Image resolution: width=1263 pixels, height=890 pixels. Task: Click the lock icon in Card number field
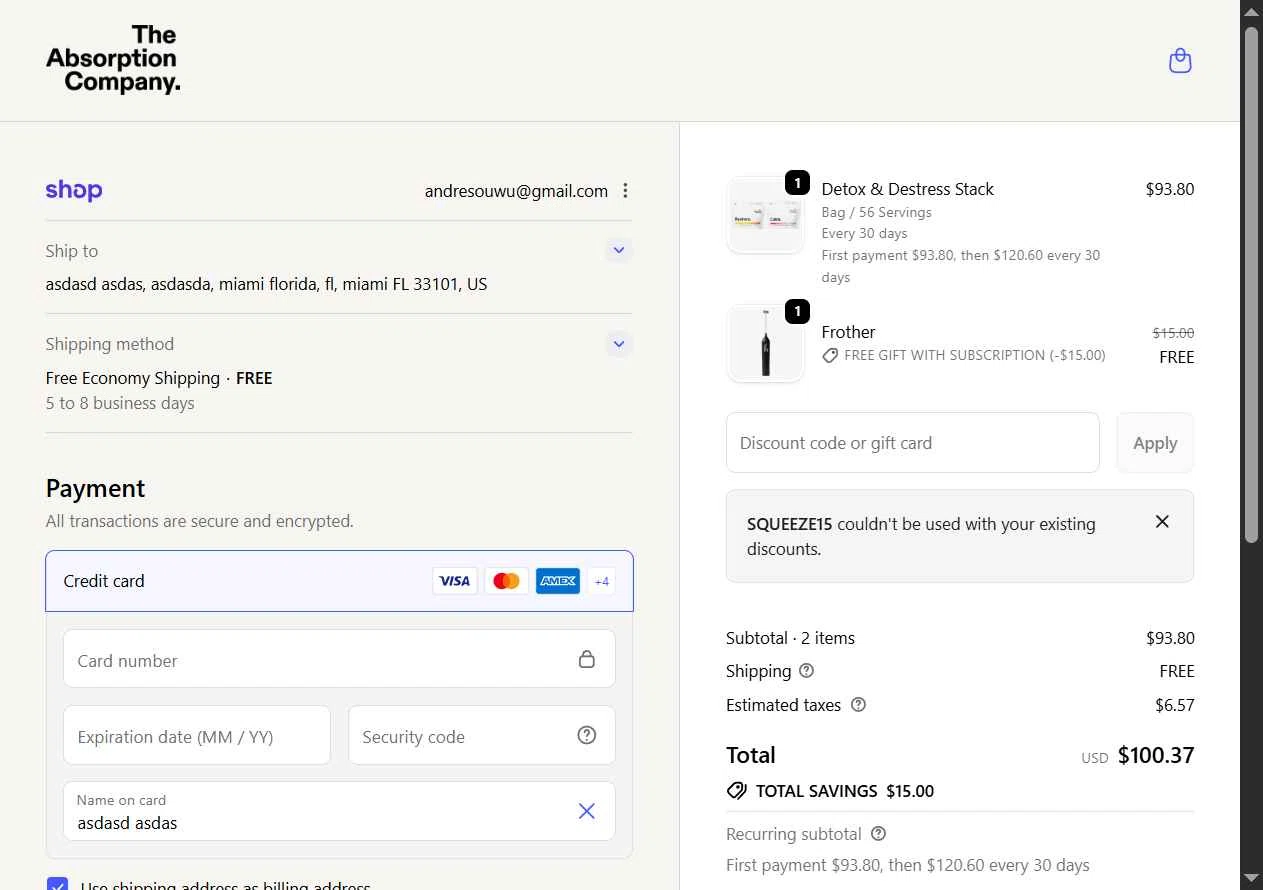587,659
